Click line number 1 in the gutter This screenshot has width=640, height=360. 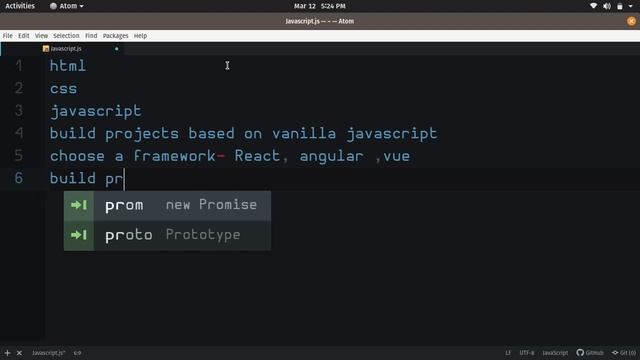point(19,66)
